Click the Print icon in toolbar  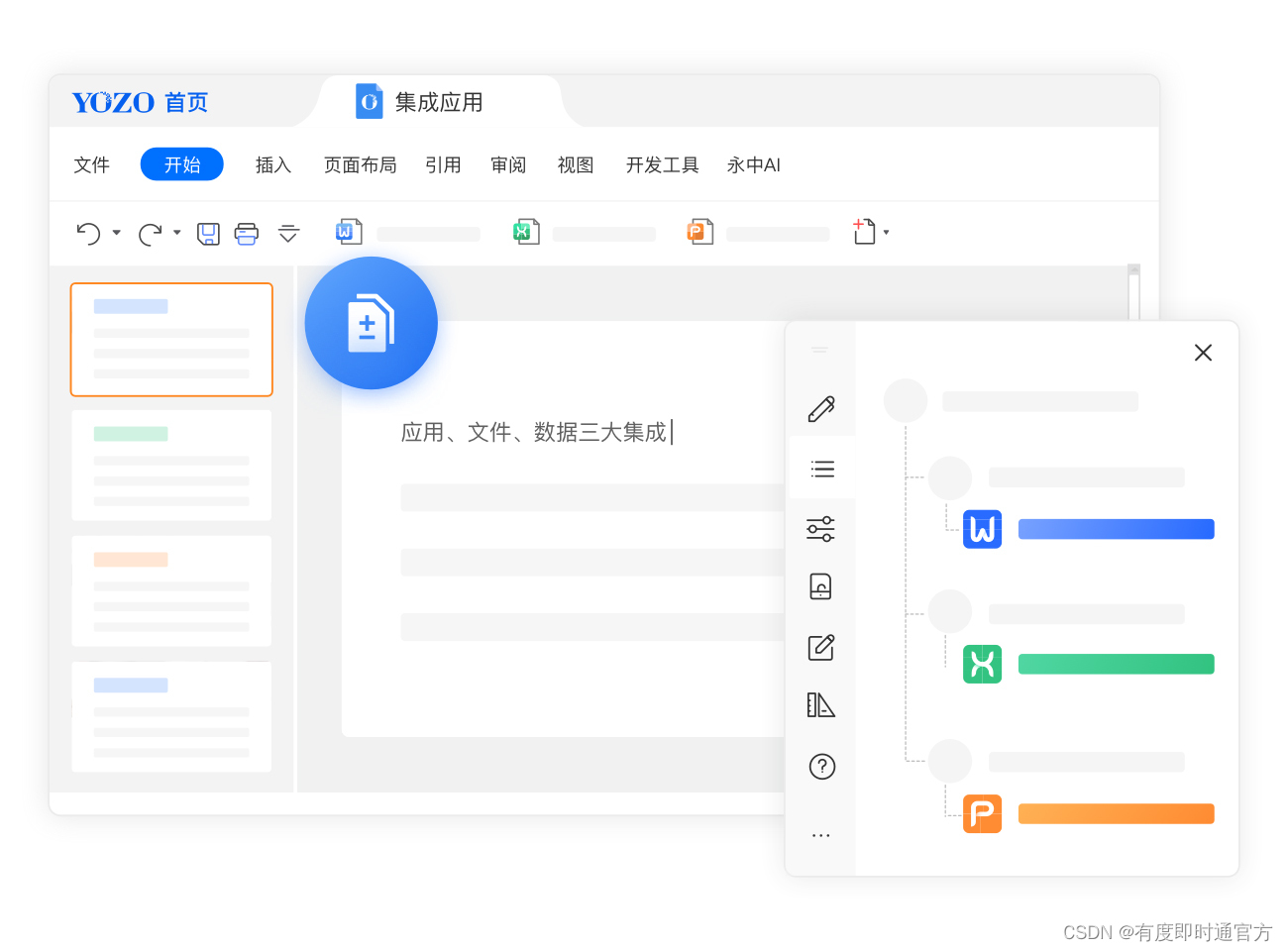[246, 234]
